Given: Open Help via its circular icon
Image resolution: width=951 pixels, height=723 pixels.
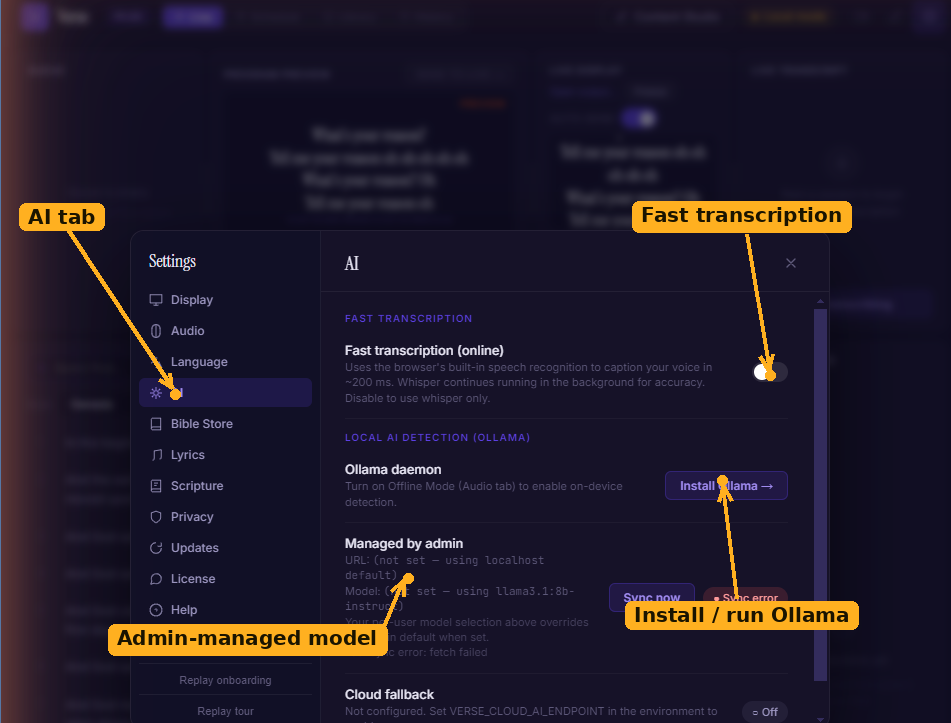Looking at the screenshot, I should 156,610.
